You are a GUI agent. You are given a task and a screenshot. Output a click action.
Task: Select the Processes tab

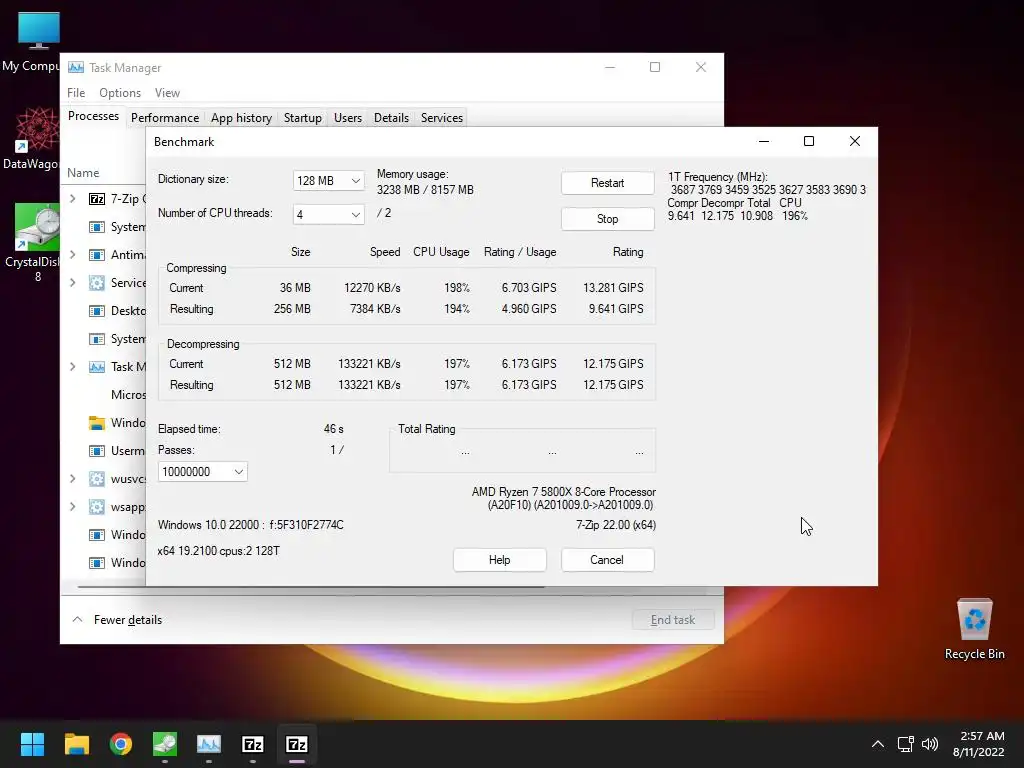(93, 116)
